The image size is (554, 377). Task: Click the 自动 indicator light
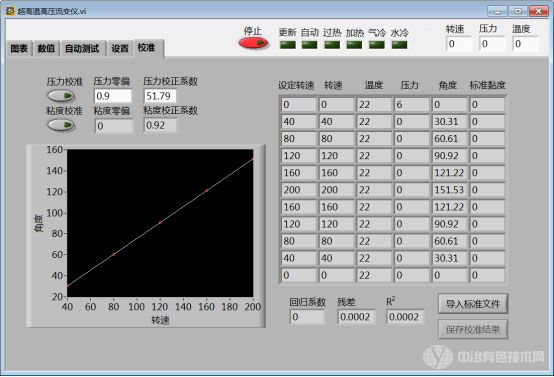(310, 45)
